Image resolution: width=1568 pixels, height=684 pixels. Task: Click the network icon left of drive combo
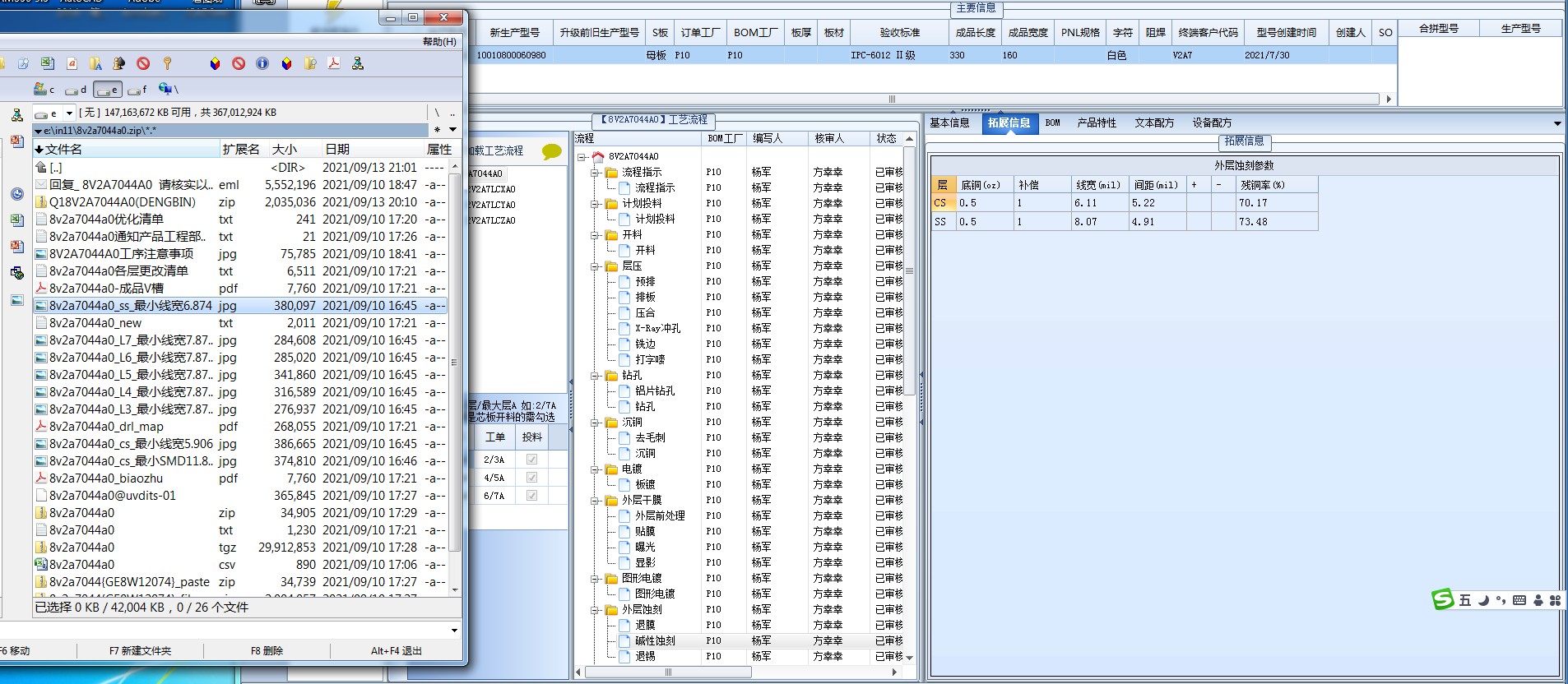pyautogui.click(x=16, y=114)
